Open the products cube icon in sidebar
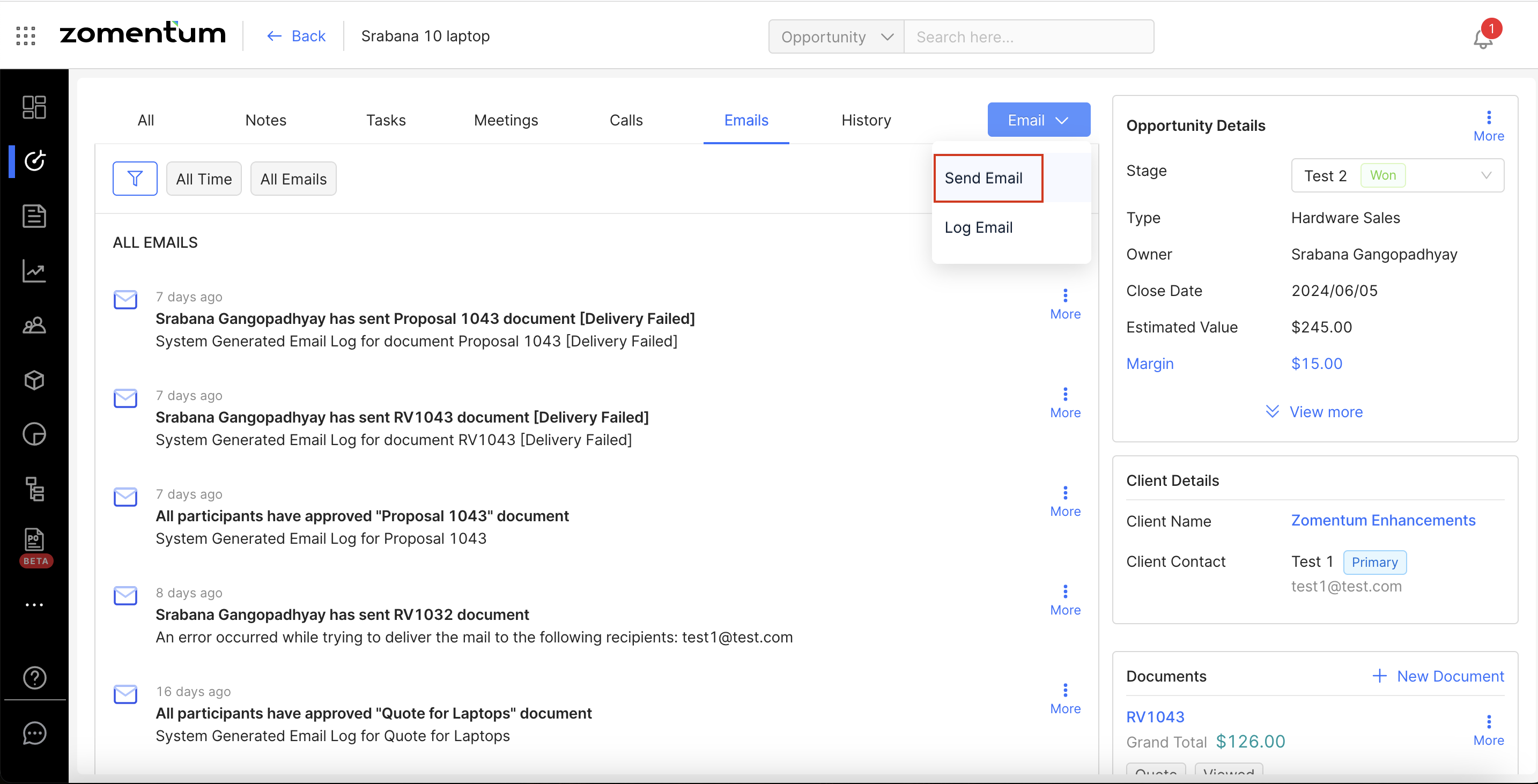Image resolution: width=1538 pixels, height=784 pixels. click(34, 380)
